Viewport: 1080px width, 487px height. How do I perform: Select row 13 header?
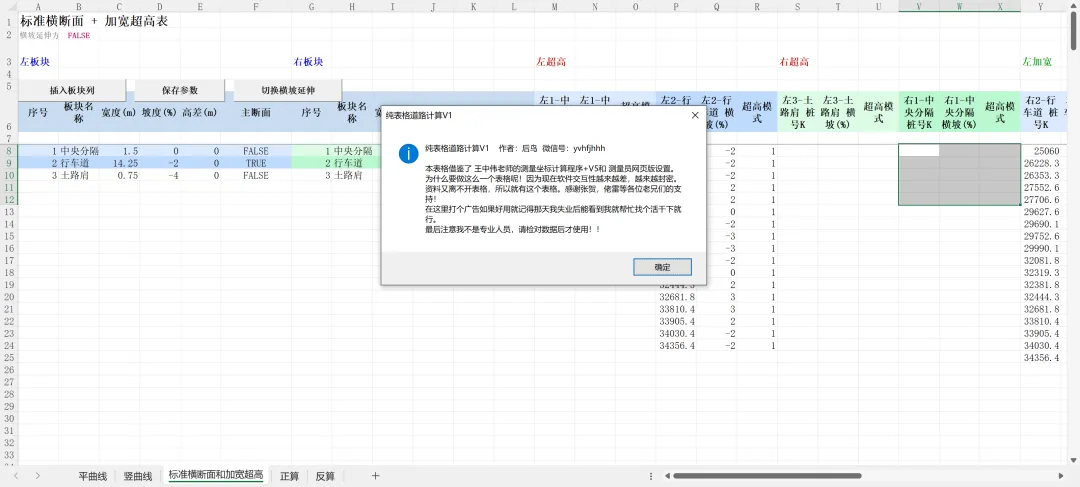9,212
